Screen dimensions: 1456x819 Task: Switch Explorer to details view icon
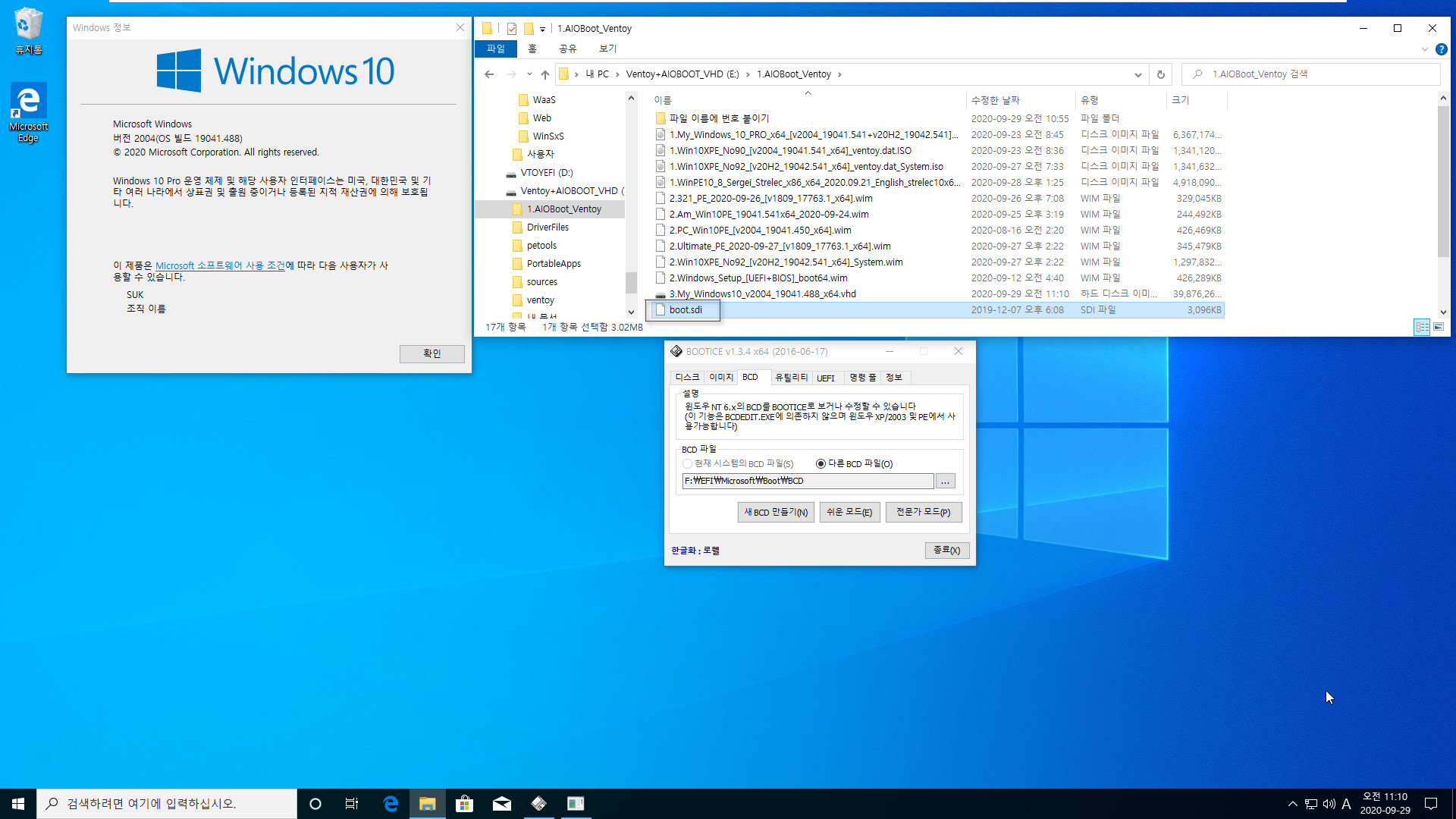pyautogui.click(x=1422, y=327)
